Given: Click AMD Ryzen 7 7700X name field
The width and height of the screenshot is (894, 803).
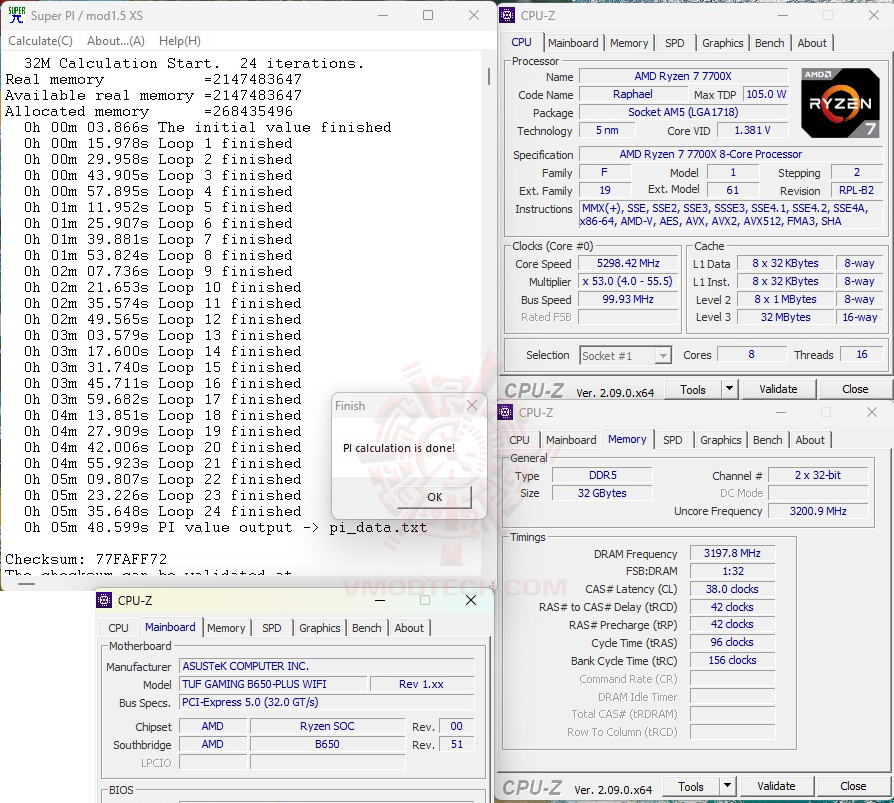Looking at the screenshot, I should click(683, 76).
